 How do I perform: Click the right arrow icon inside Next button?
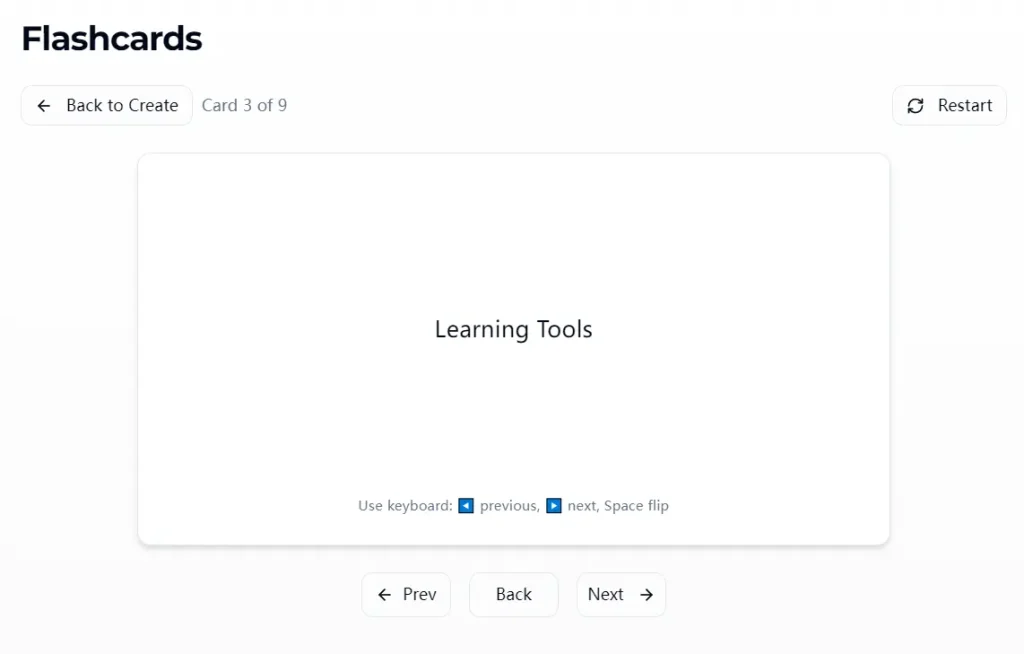tap(645, 594)
